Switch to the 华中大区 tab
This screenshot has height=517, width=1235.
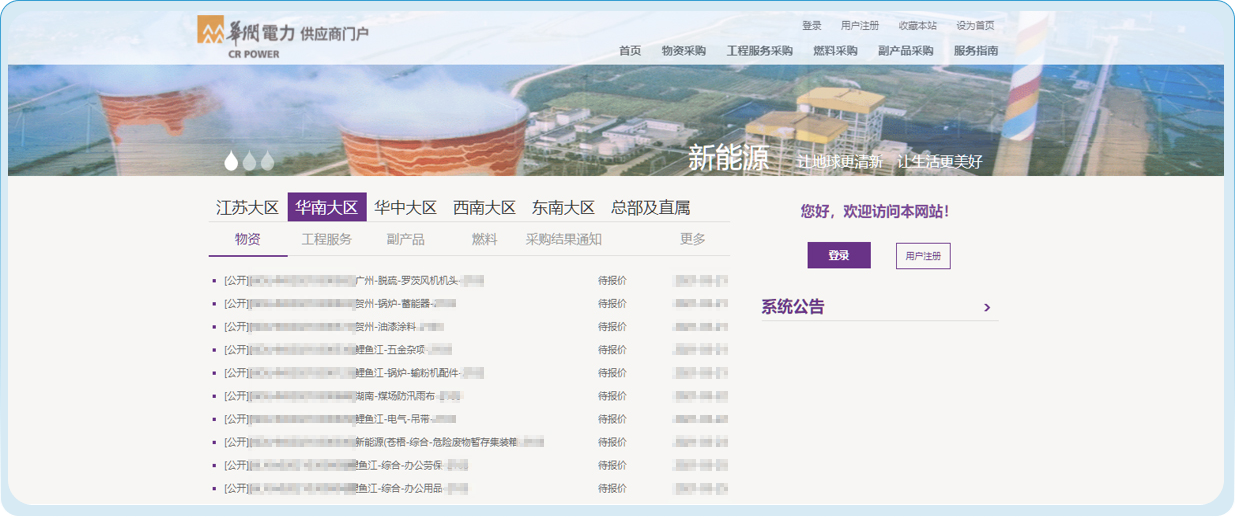(405, 208)
